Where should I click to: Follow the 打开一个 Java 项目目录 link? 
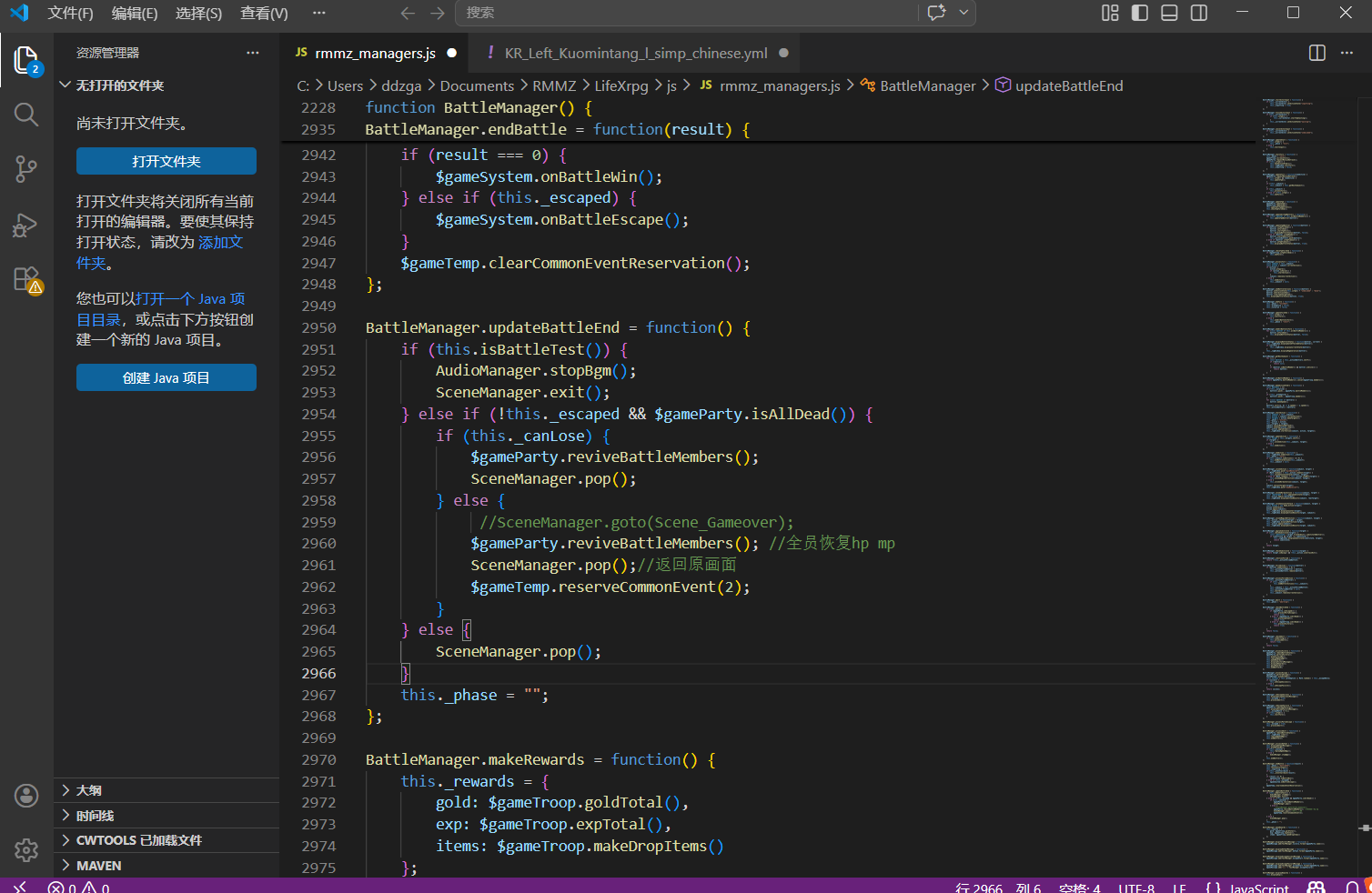(160, 309)
